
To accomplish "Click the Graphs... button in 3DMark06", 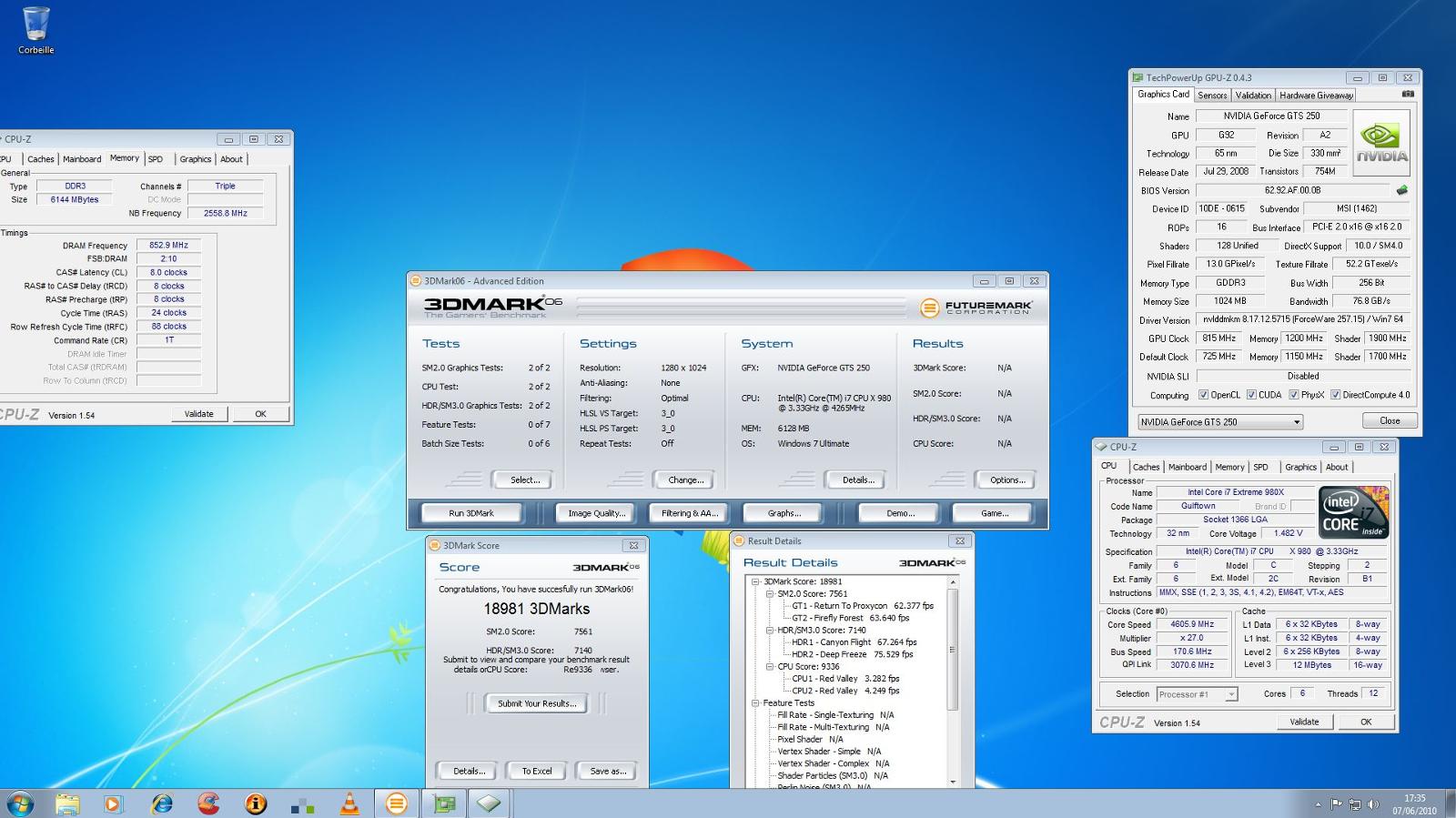I will point(784,513).
